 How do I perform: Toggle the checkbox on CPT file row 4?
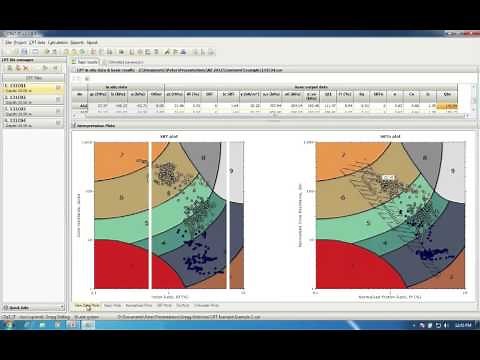click(59, 123)
